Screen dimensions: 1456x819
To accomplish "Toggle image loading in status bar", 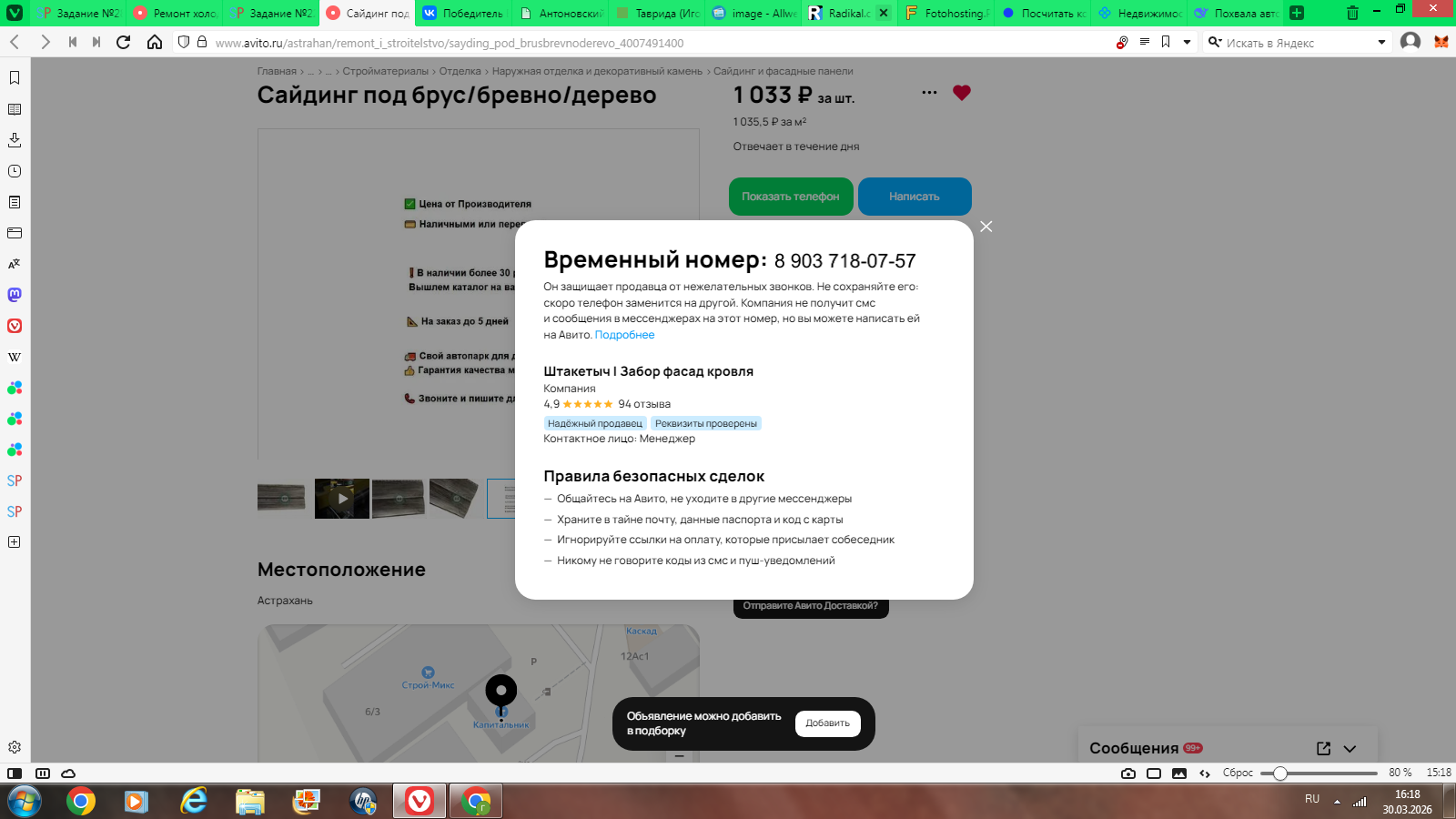I will point(1179,773).
